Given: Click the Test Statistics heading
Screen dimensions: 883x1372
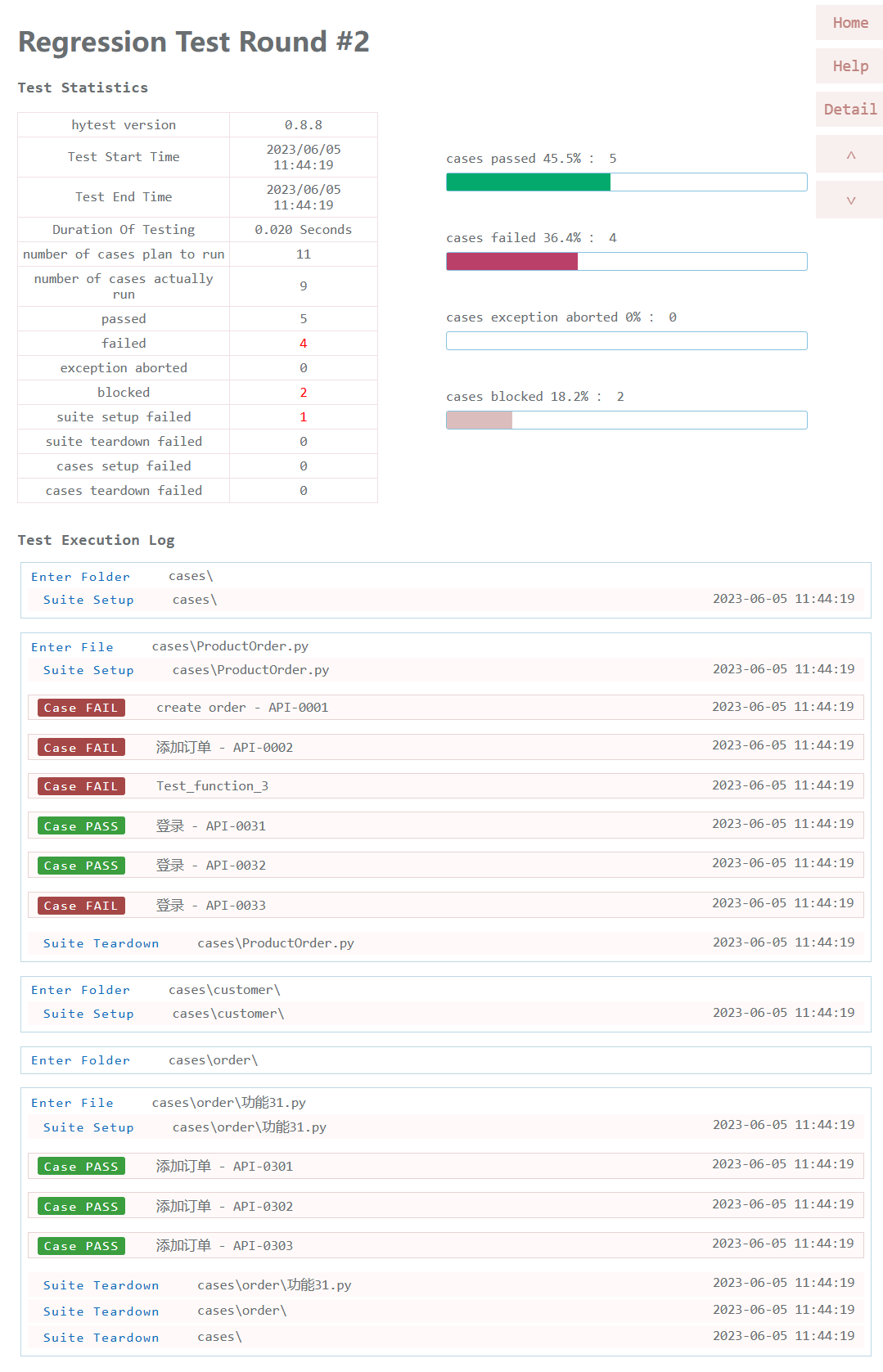Looking at the screenshot, I should click(x=83, y=88).
